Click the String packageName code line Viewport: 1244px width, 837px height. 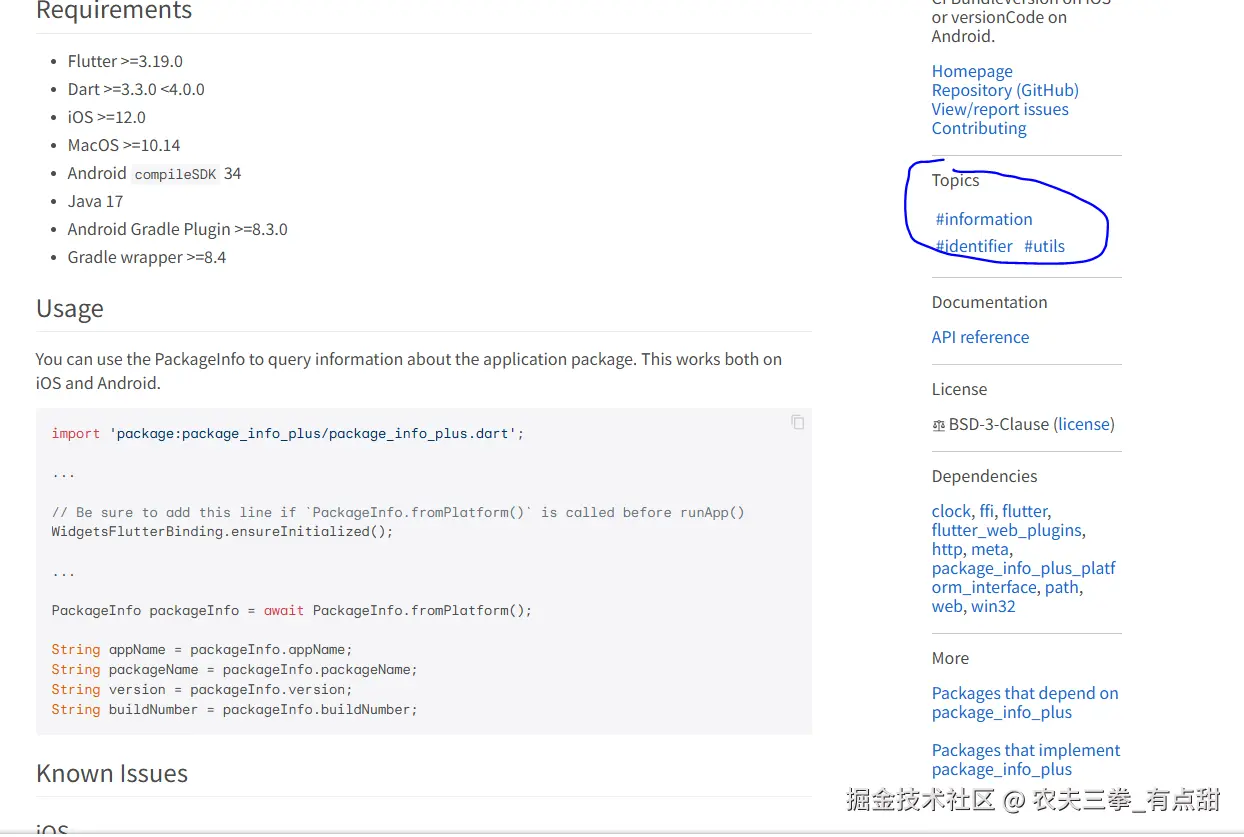point(235,669)
